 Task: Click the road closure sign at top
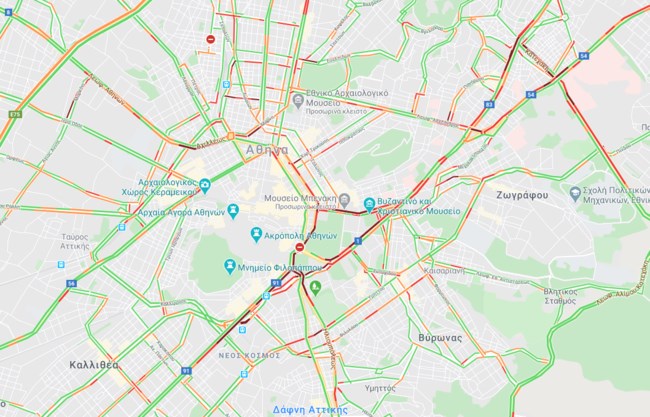pos(211,39)
